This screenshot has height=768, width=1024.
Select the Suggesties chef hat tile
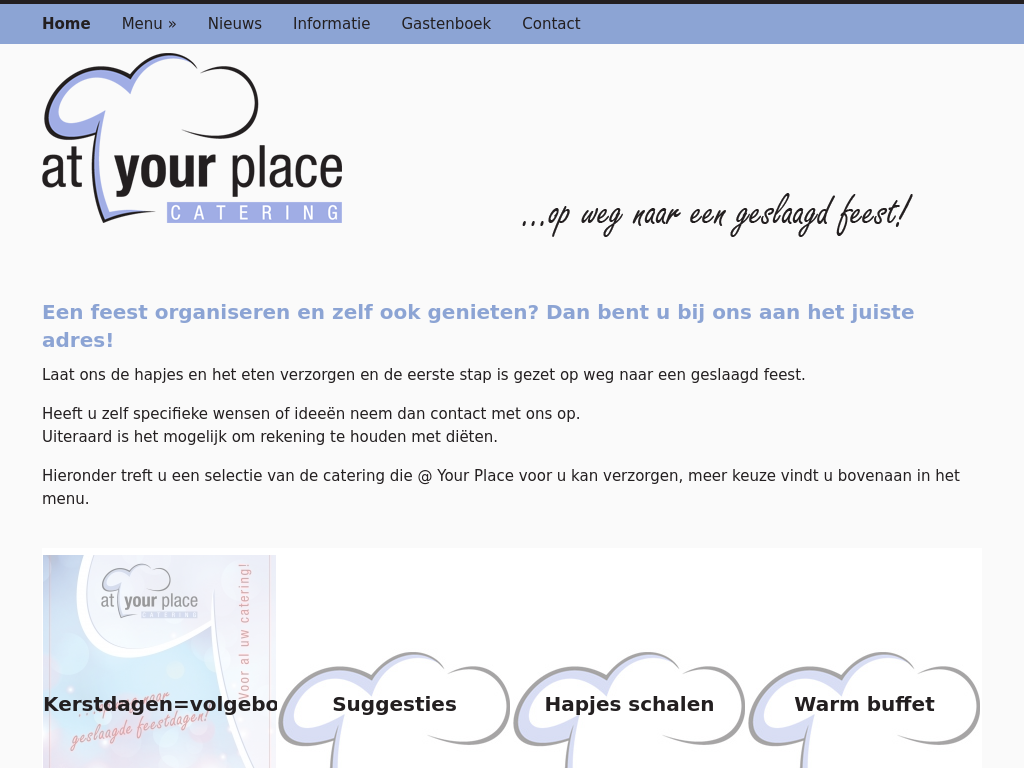(394, 709)
